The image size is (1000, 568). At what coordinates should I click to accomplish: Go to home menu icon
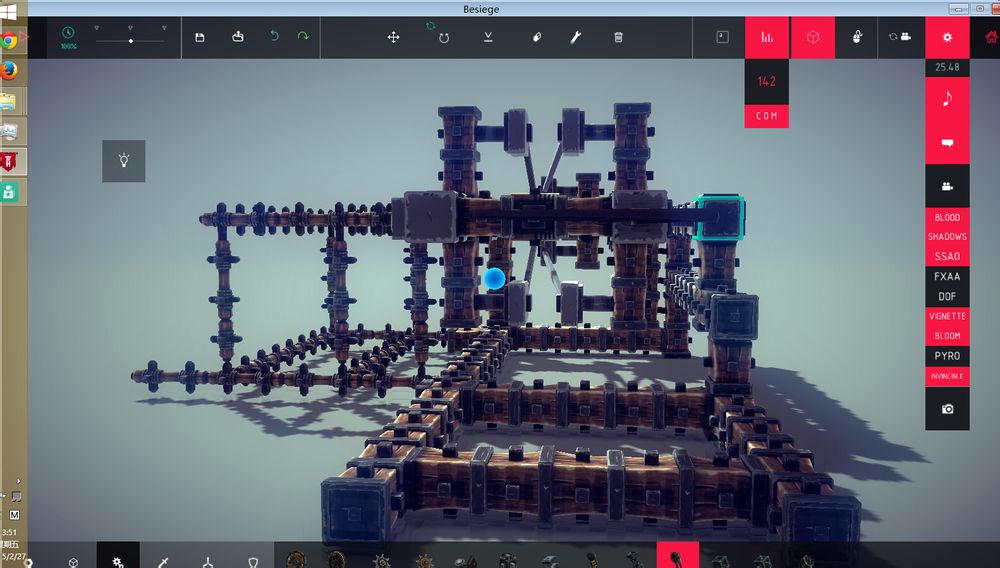point(990,37)
